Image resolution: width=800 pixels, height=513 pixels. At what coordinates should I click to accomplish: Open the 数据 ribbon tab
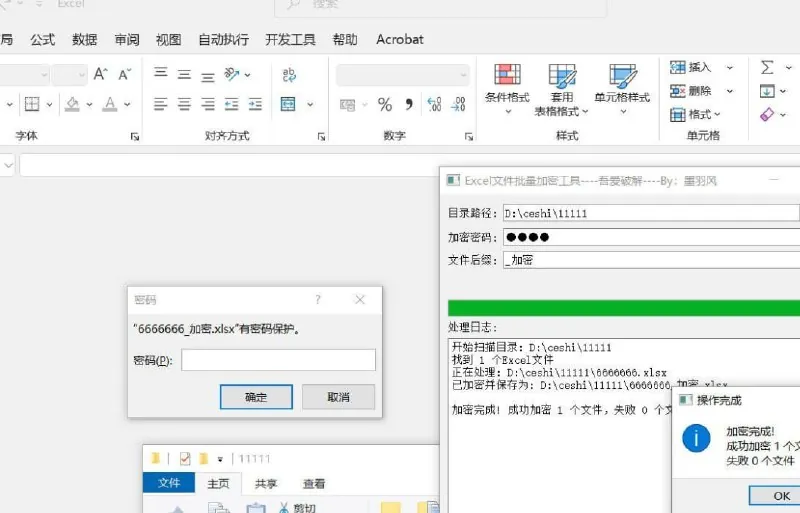[x=84, y=39]
